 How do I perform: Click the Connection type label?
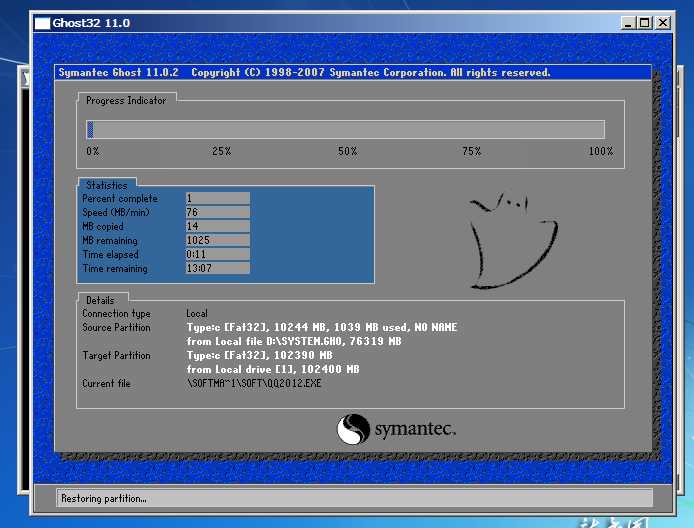click(x=116, y=314)
